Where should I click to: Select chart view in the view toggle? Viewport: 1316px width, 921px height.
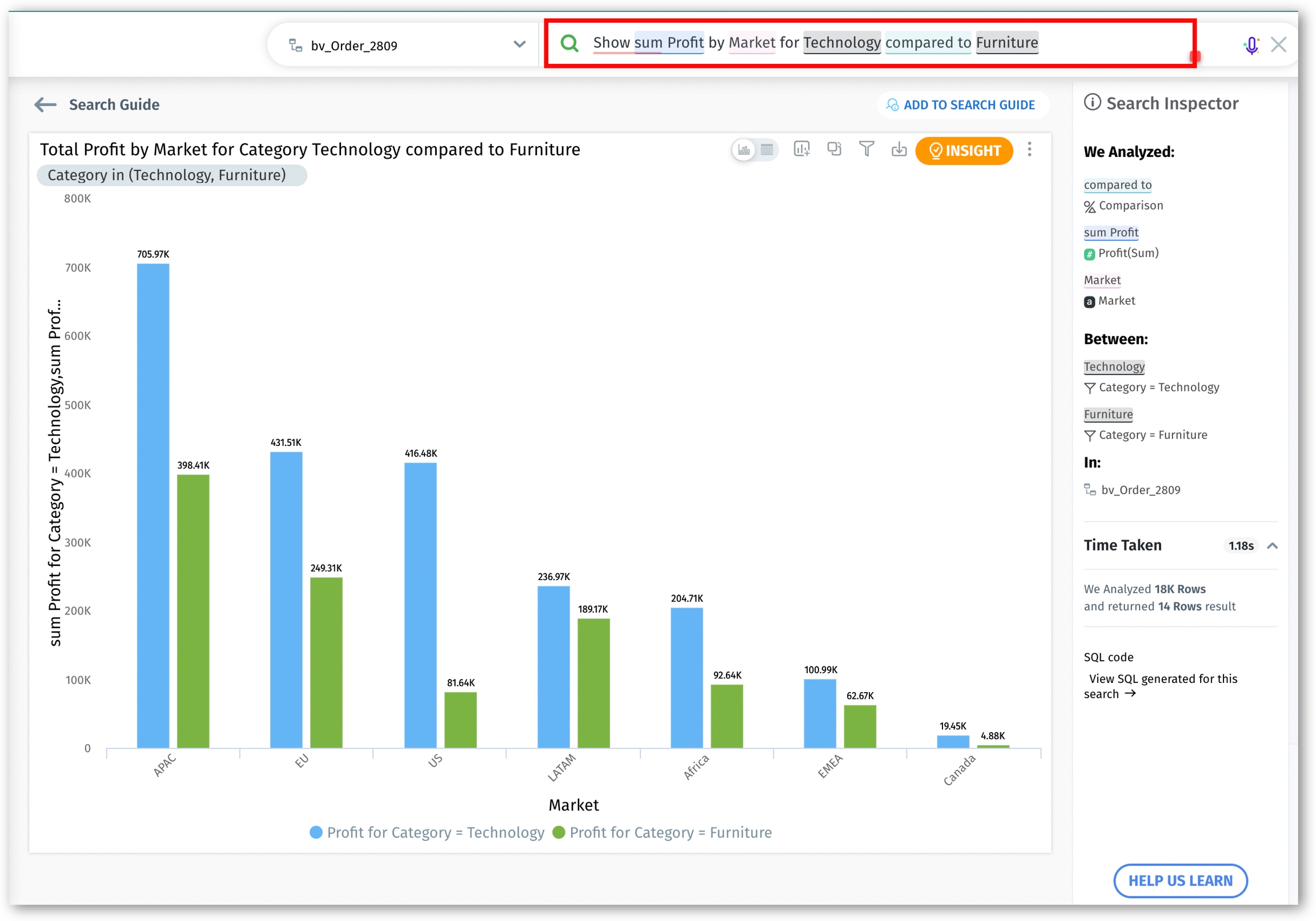coord(744,150)
